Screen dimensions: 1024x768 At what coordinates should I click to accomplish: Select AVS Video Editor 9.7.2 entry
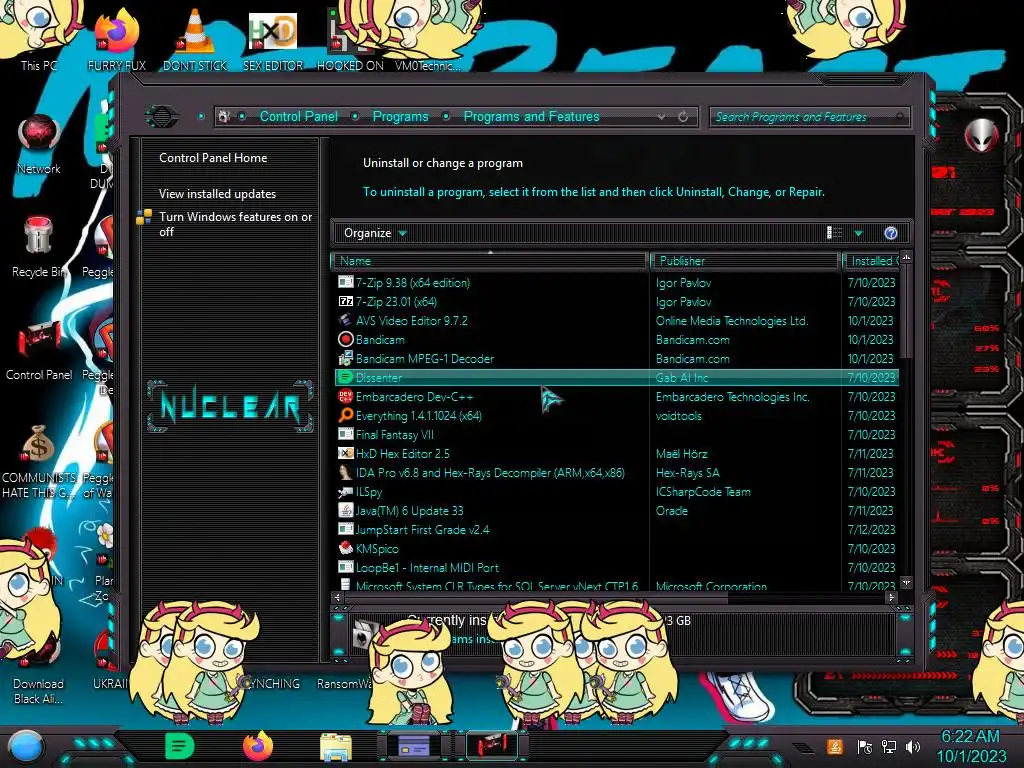617,321
